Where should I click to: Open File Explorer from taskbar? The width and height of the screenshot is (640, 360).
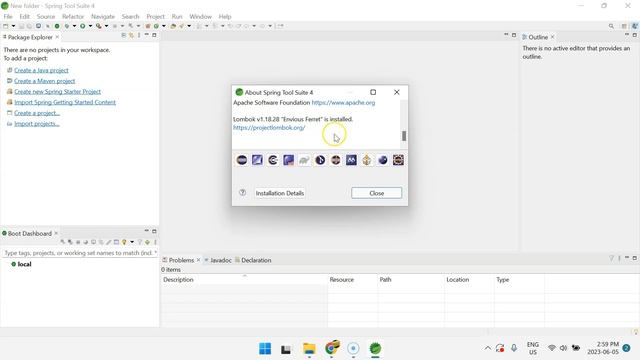pos(309,349)
